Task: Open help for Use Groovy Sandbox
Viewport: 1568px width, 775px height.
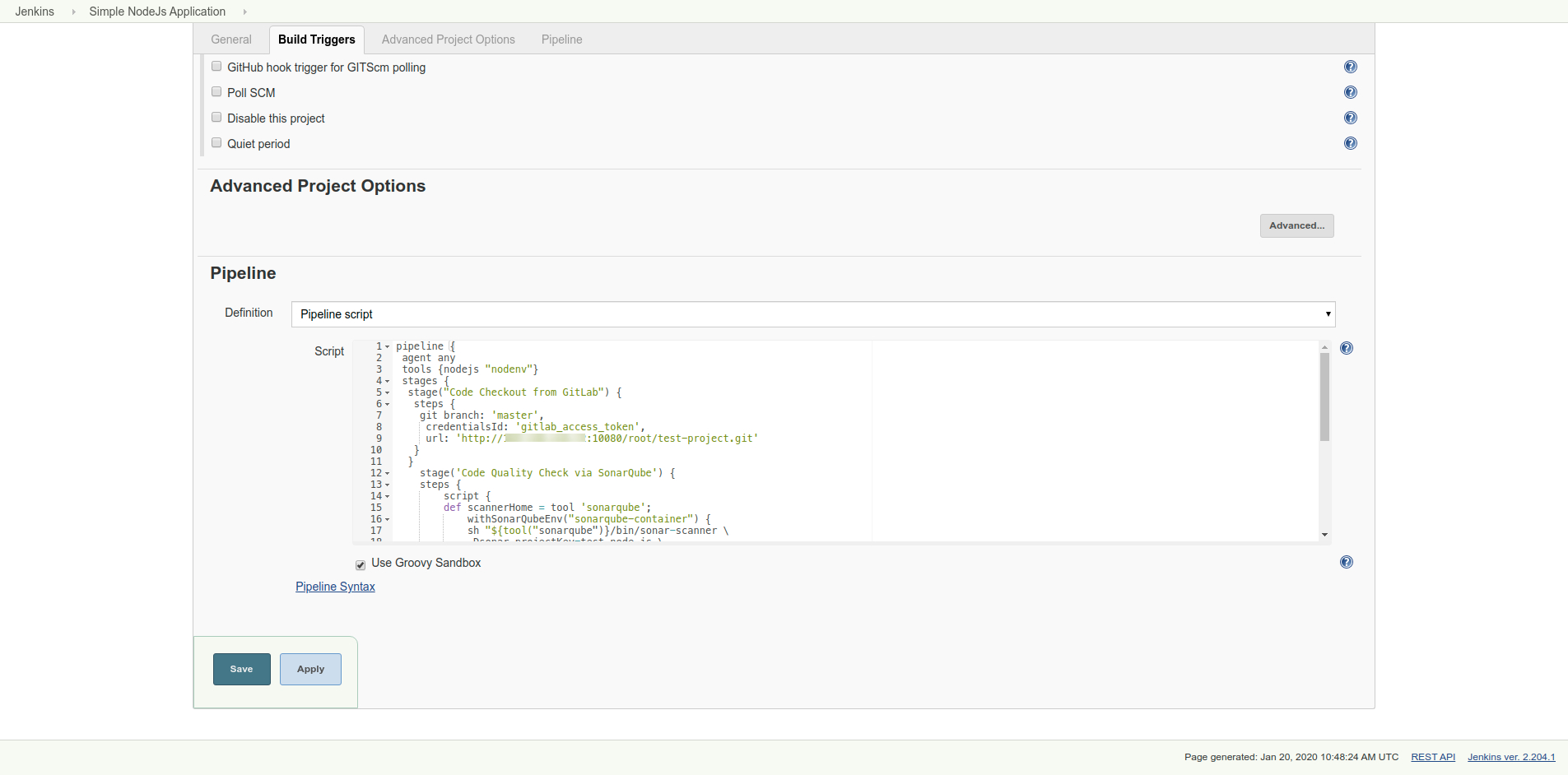Action: (1346, 563)
